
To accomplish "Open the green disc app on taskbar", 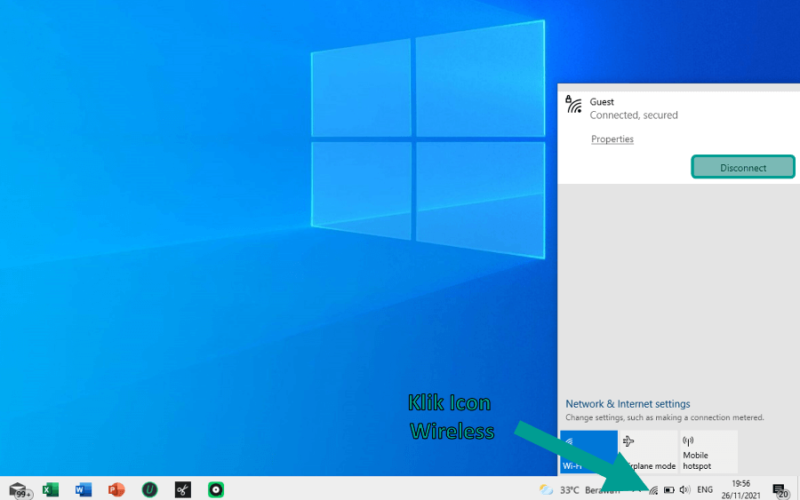I will point(216,490).
